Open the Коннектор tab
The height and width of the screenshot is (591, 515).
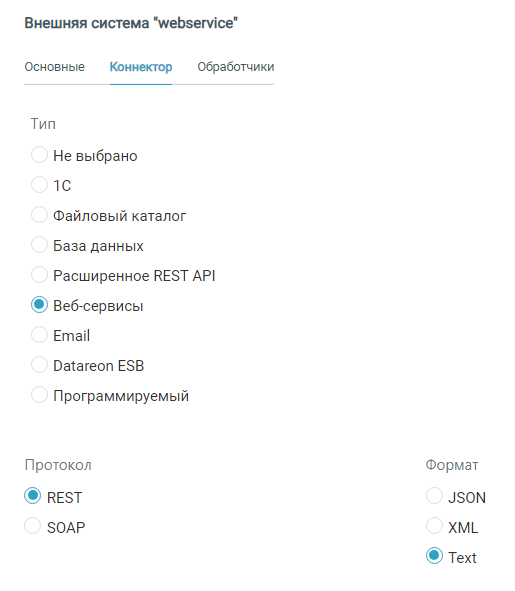coord(141,67)
